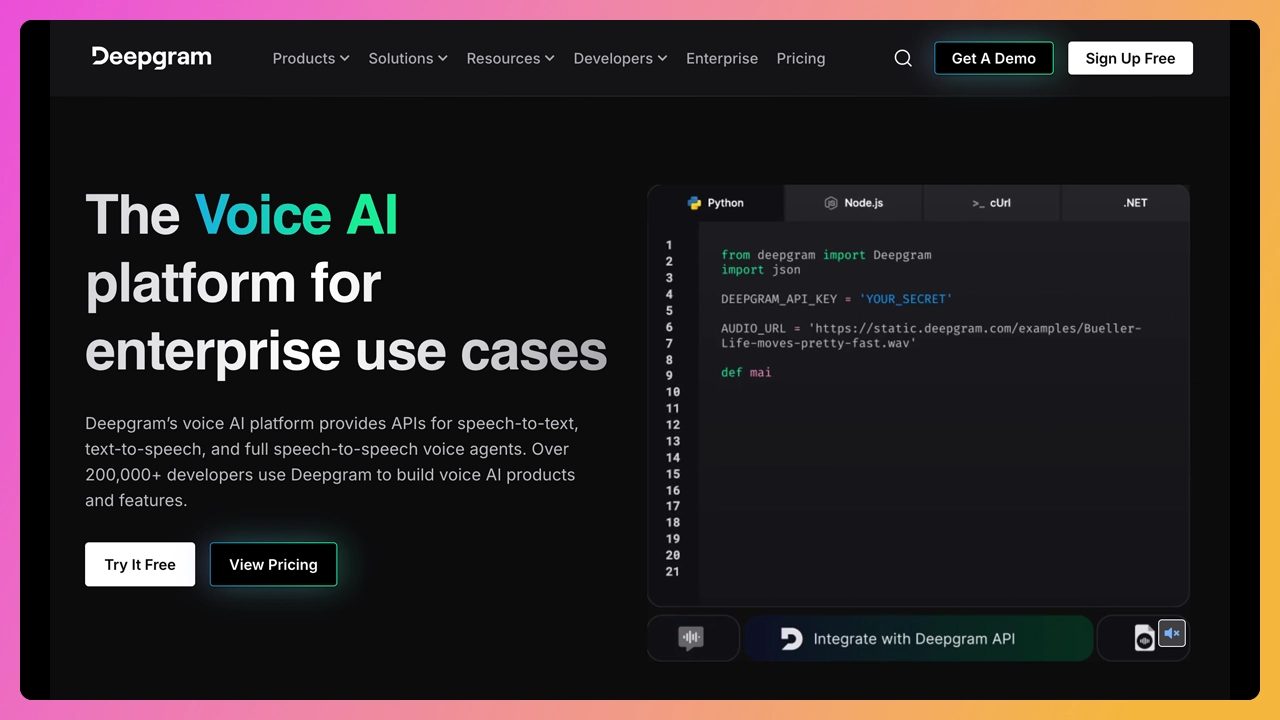
Task: Expand the Products menu
Action: (311, 58)
